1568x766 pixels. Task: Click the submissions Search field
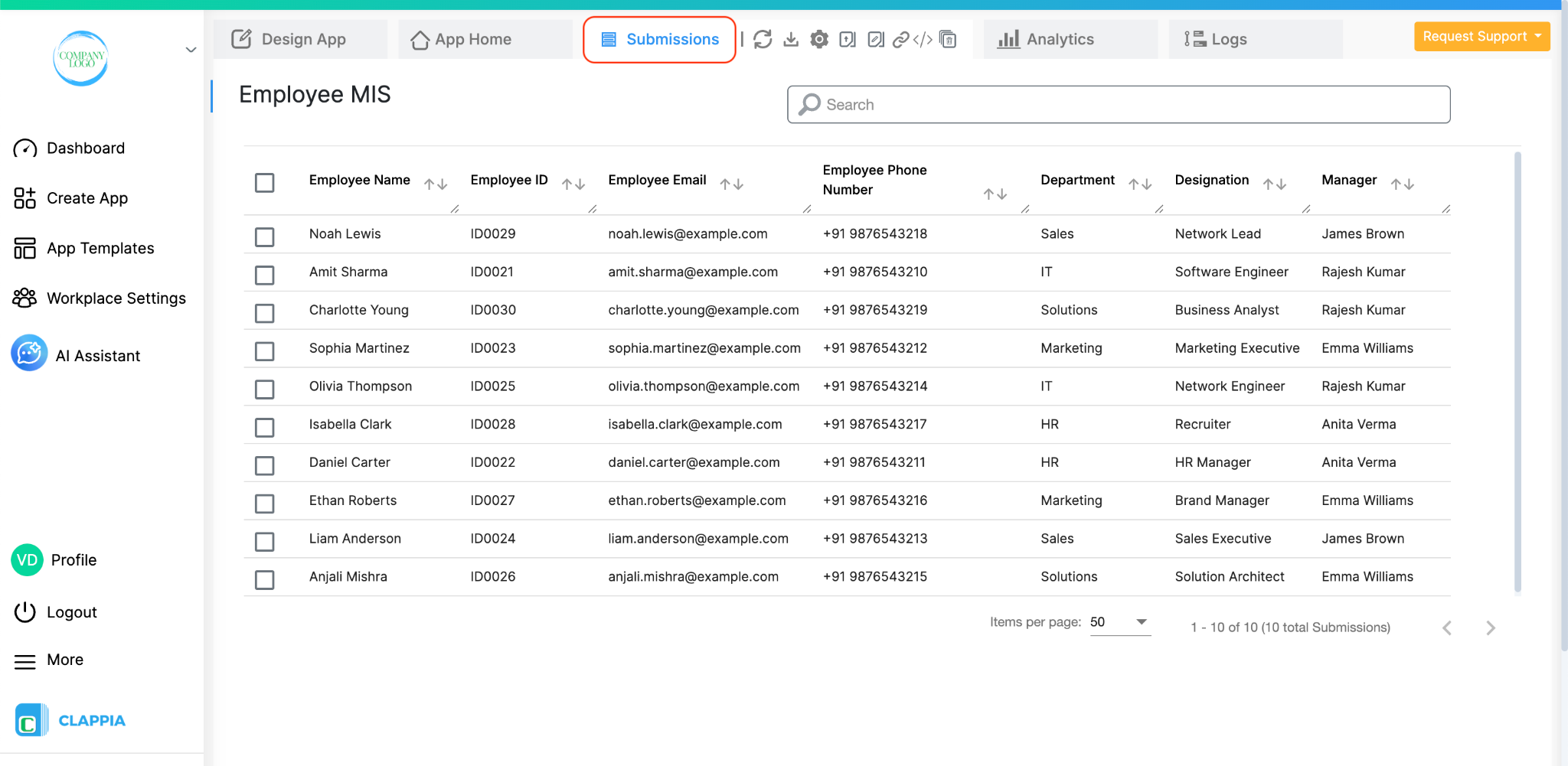[1119, 105]
